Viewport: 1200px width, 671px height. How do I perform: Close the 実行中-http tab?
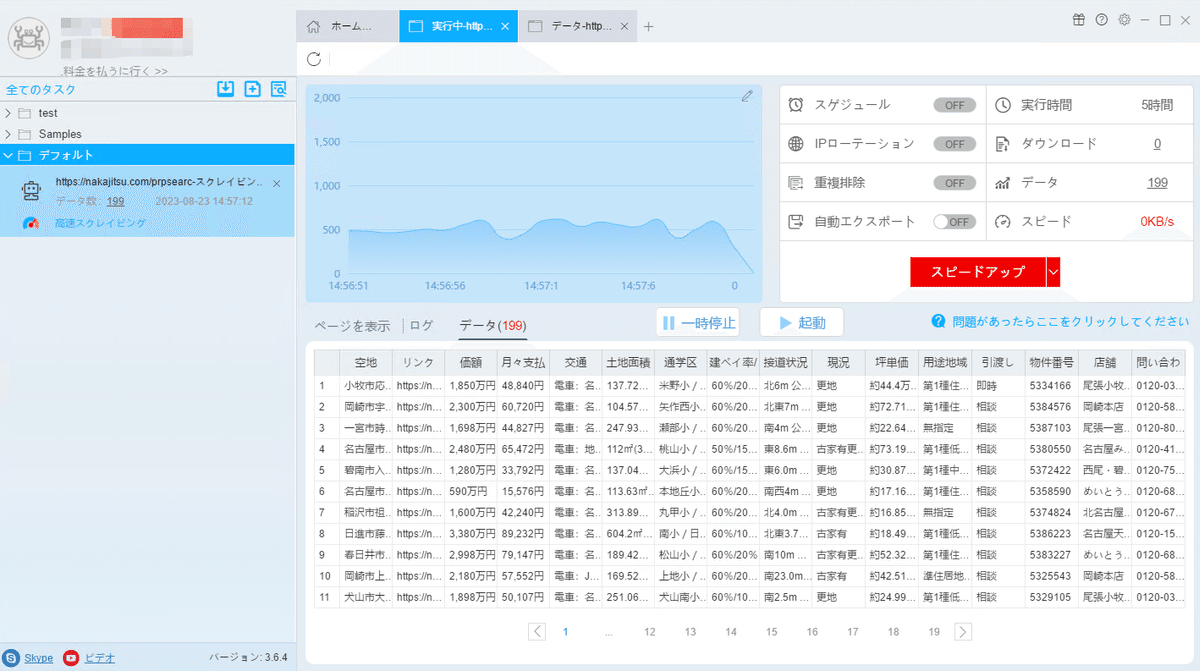(x=505, y=27)
